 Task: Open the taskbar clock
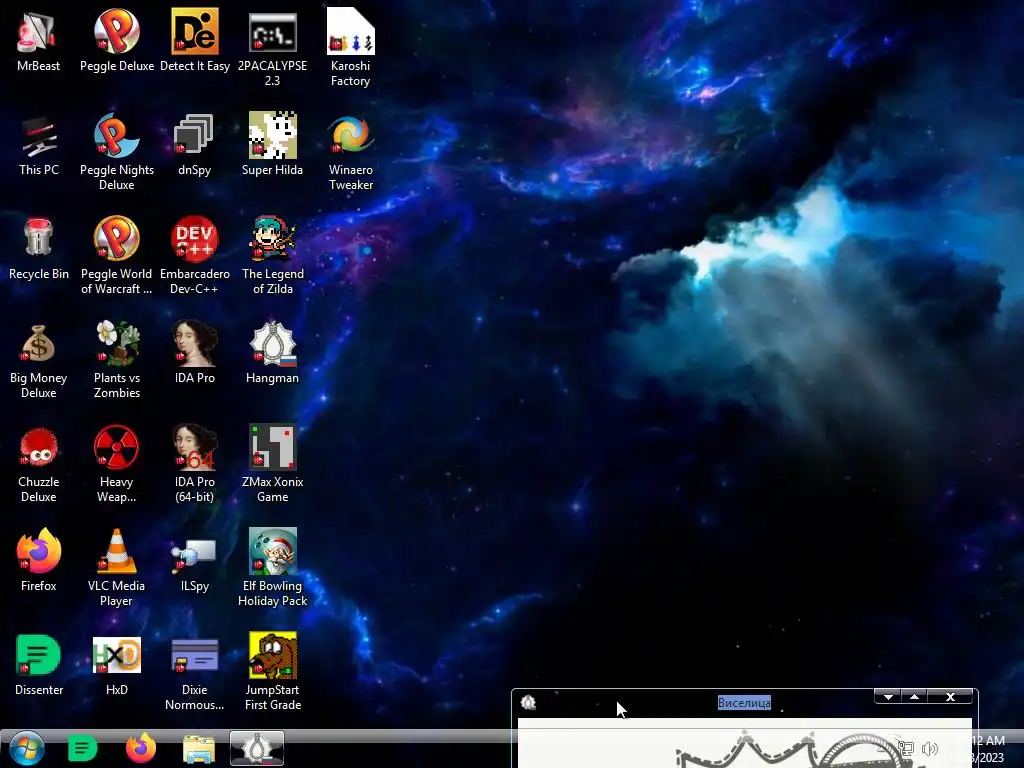tap(987, 749)
